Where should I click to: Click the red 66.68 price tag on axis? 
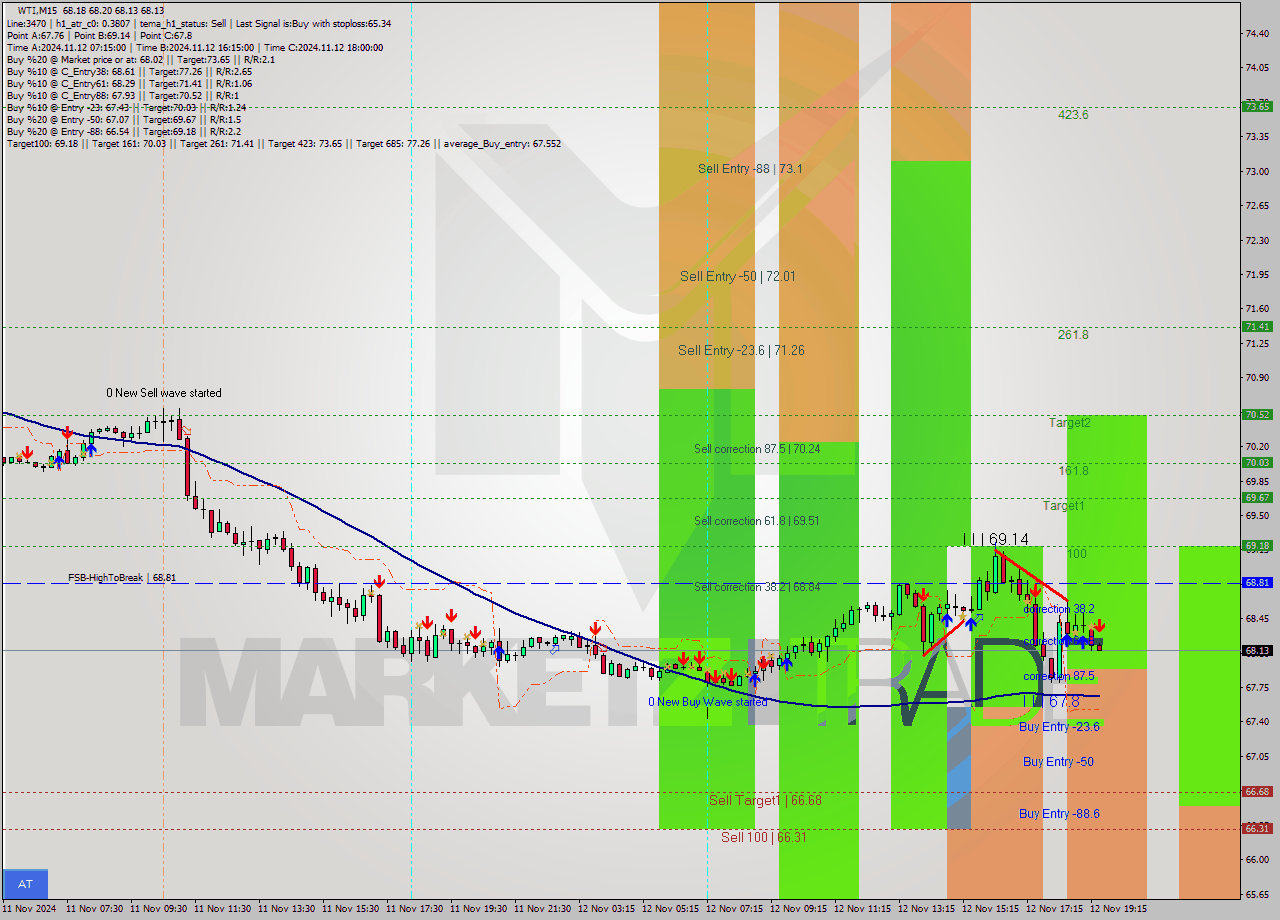1257,791
